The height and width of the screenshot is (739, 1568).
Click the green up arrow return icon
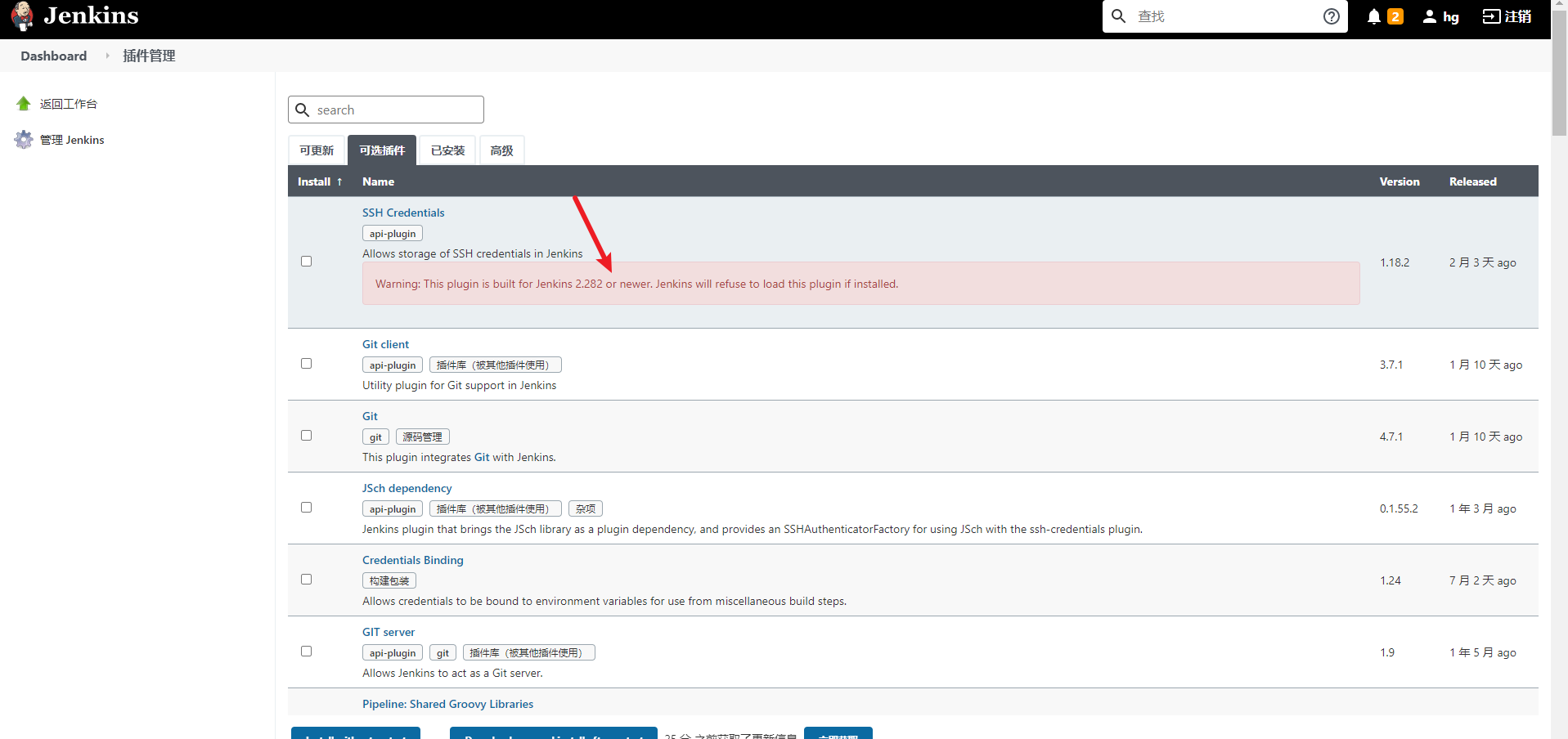pos(24,104)
